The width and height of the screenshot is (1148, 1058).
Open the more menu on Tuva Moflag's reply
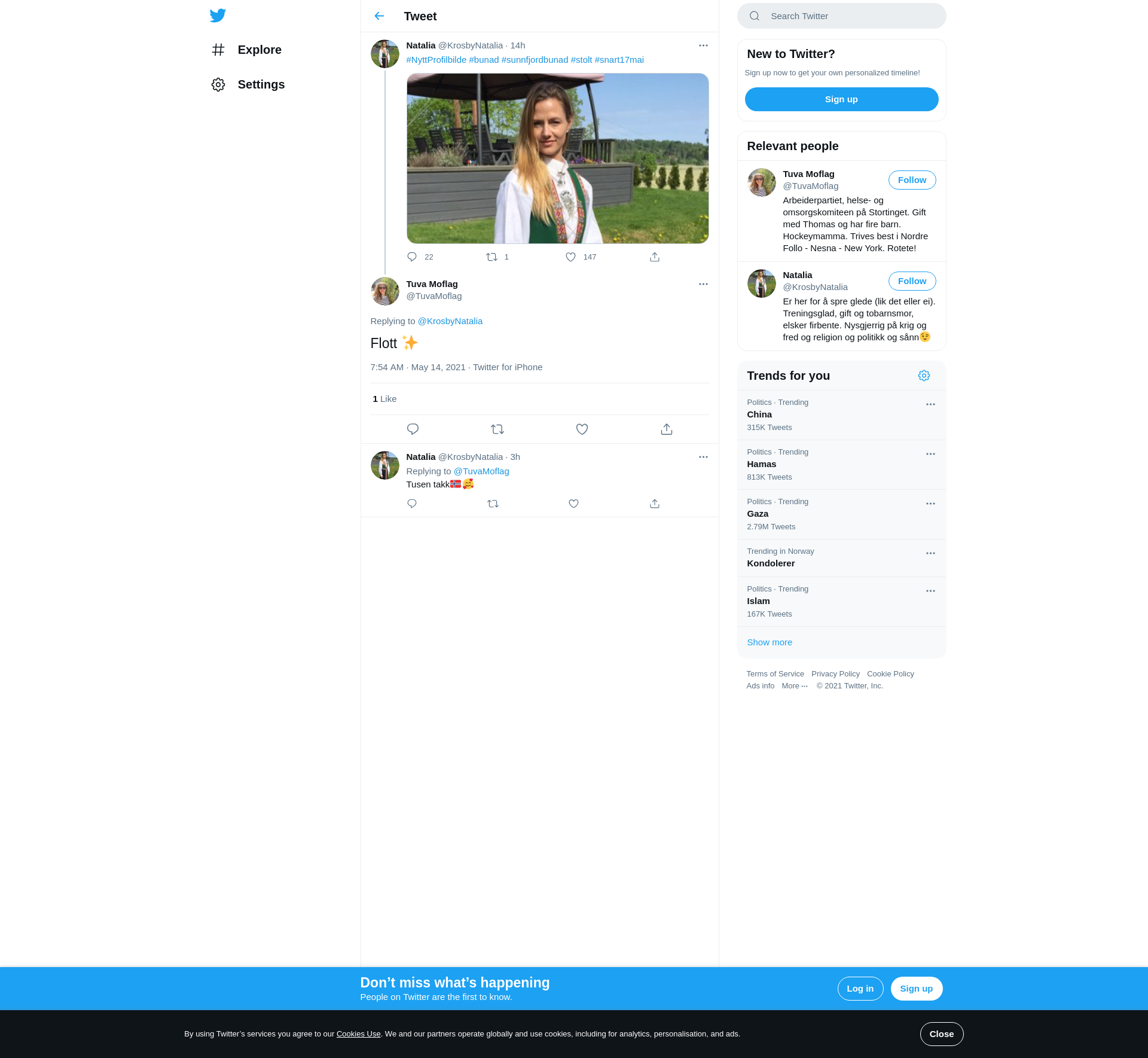point(703,284)
